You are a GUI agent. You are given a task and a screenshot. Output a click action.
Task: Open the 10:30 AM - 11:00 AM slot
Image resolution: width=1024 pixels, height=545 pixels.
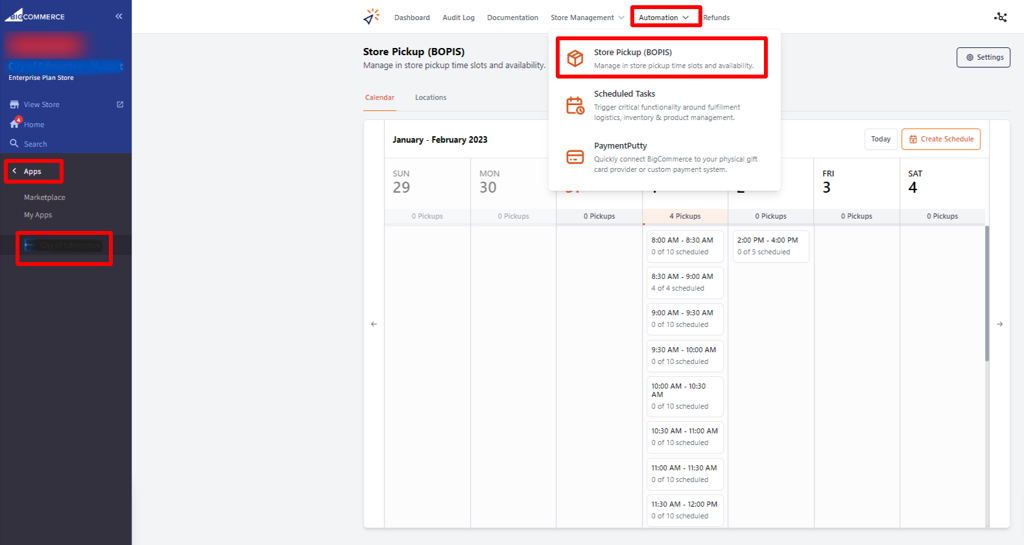(x=685, y=437)
